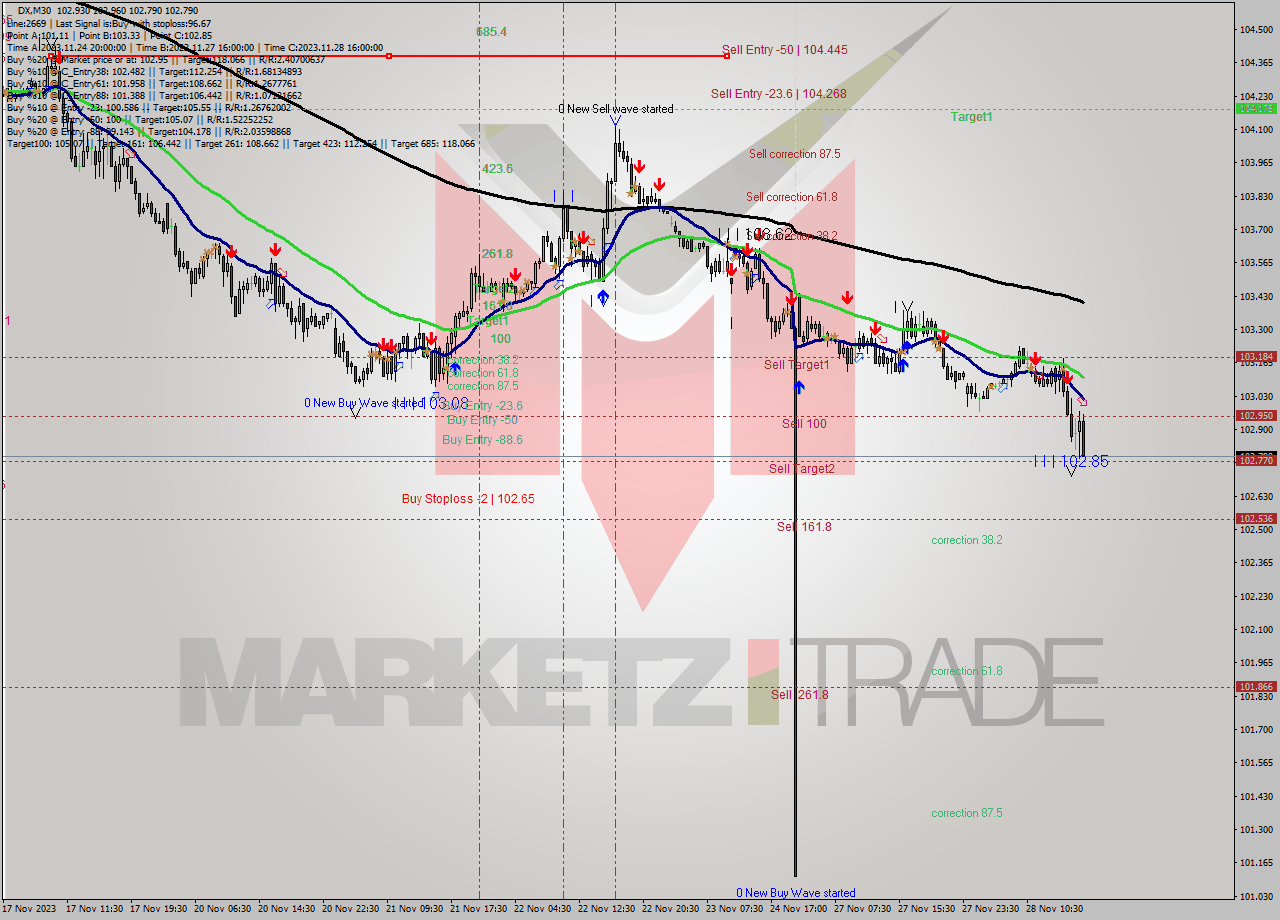The height and width of the screenshot is (920, 1280).
Task: Click the green '261.8' Fibonacci label
Action: [x=497, y=254]
